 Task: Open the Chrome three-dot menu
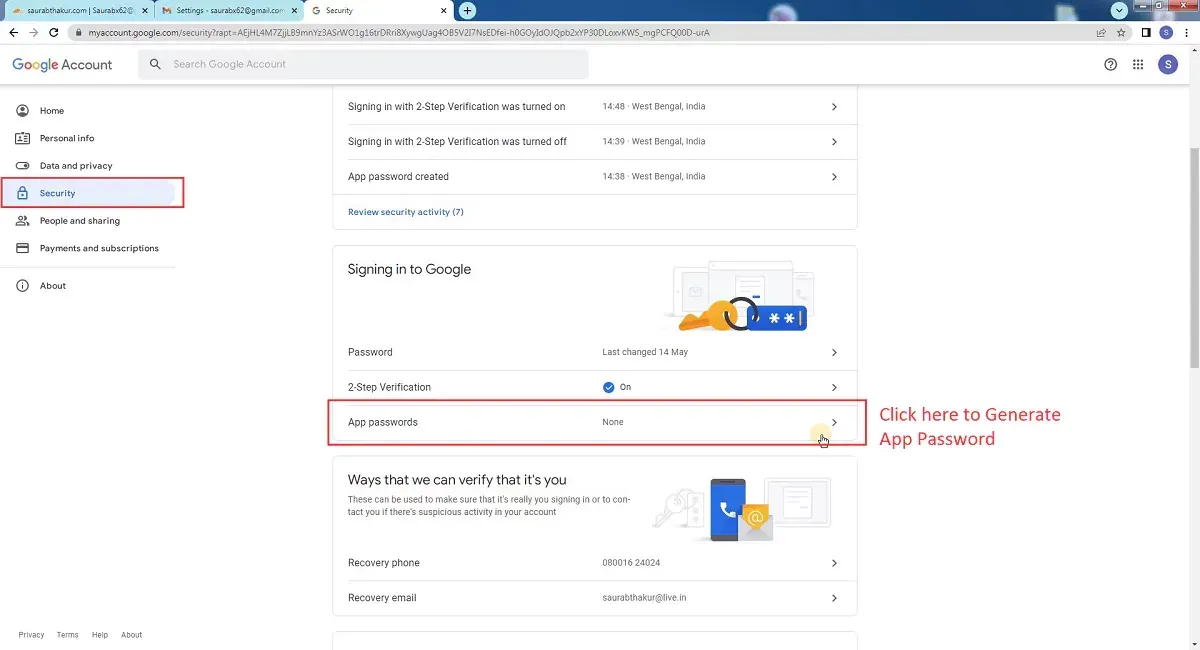(x=1186, y=32)
